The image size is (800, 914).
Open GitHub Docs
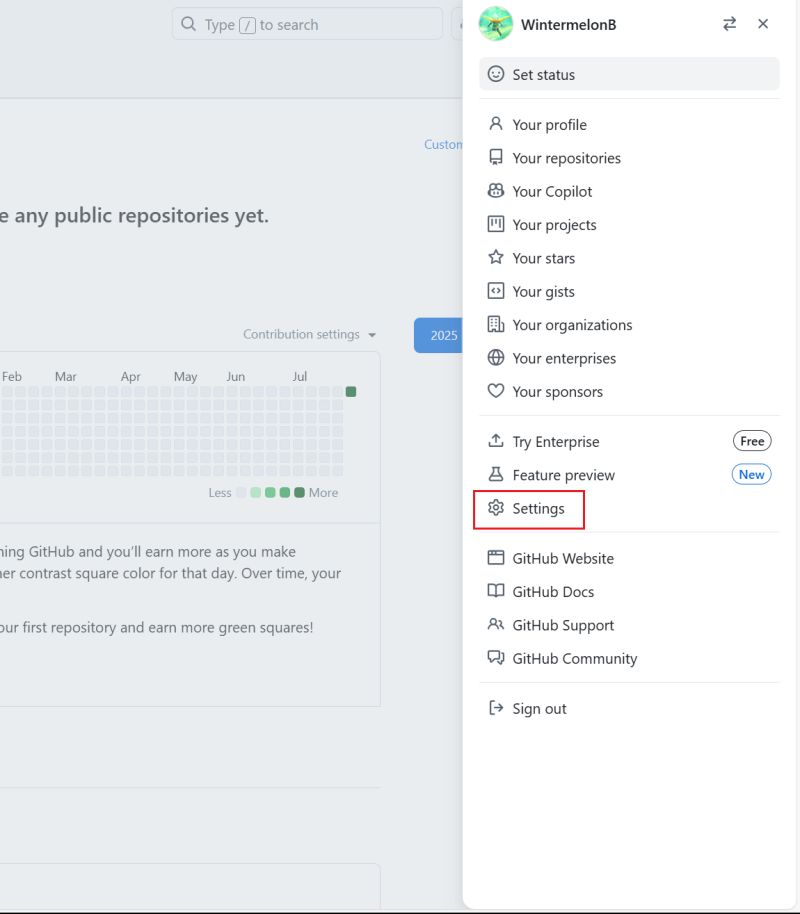pyautogui.click(x=553, y=591)
